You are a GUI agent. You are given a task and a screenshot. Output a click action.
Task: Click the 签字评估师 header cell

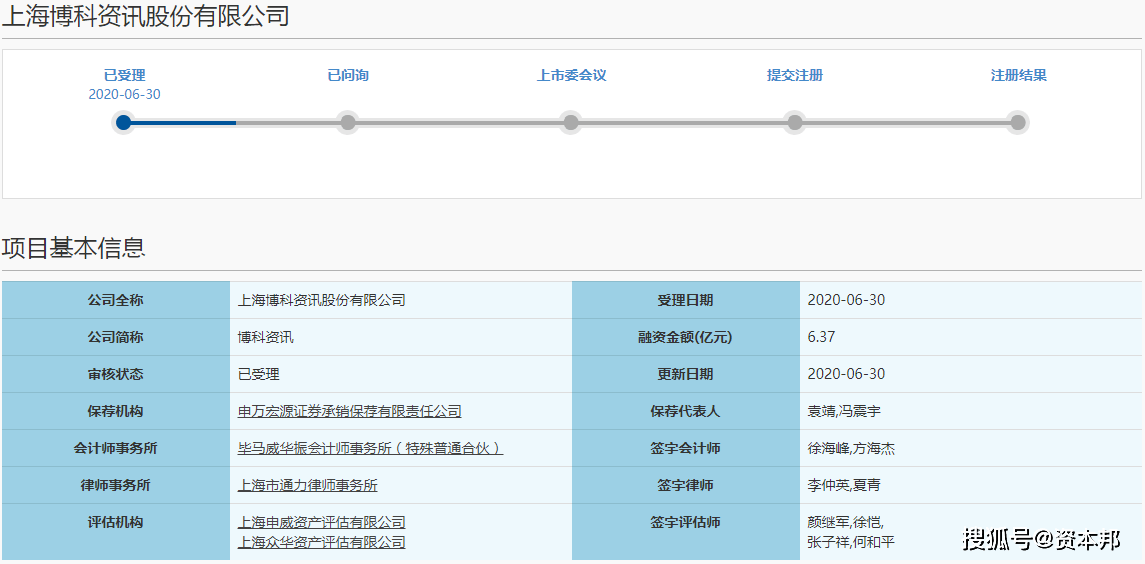pos(686,532)
